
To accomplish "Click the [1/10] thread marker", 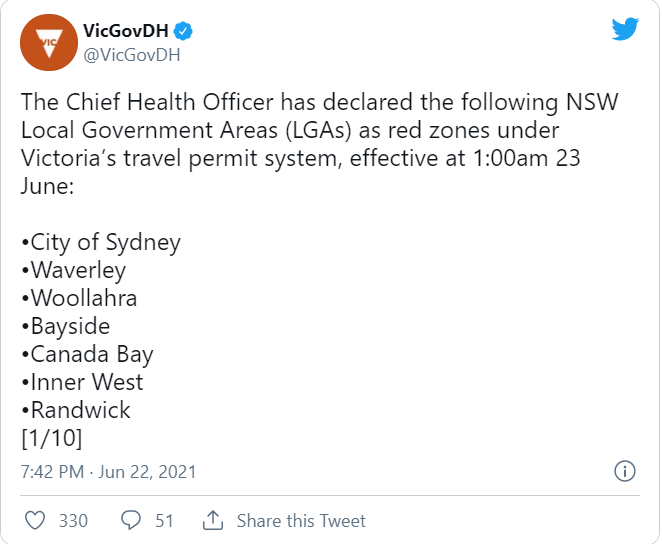I will [x=52, y=438].
